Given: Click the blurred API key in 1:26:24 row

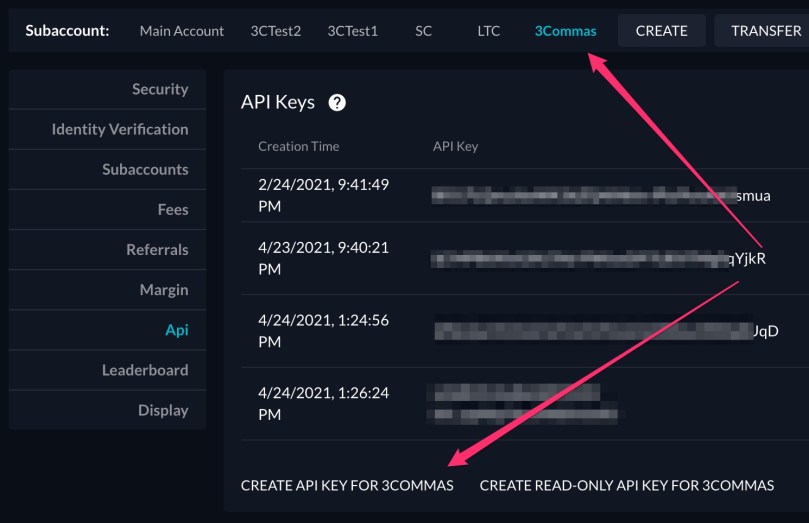Looking at the screenshot, I should tap(524, 404).
